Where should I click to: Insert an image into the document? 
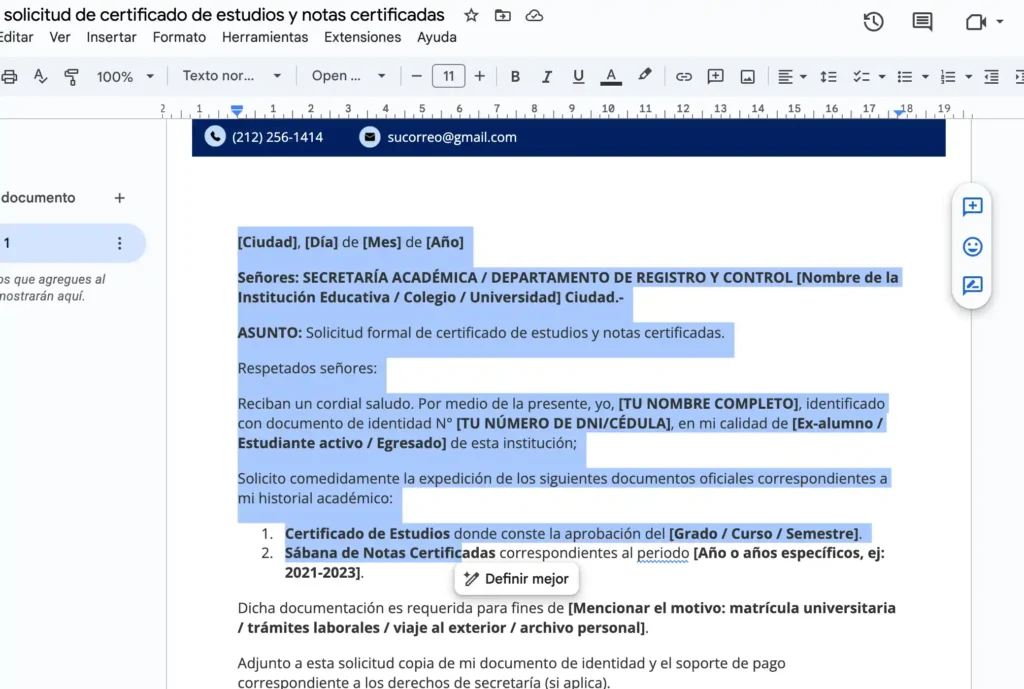747,76
